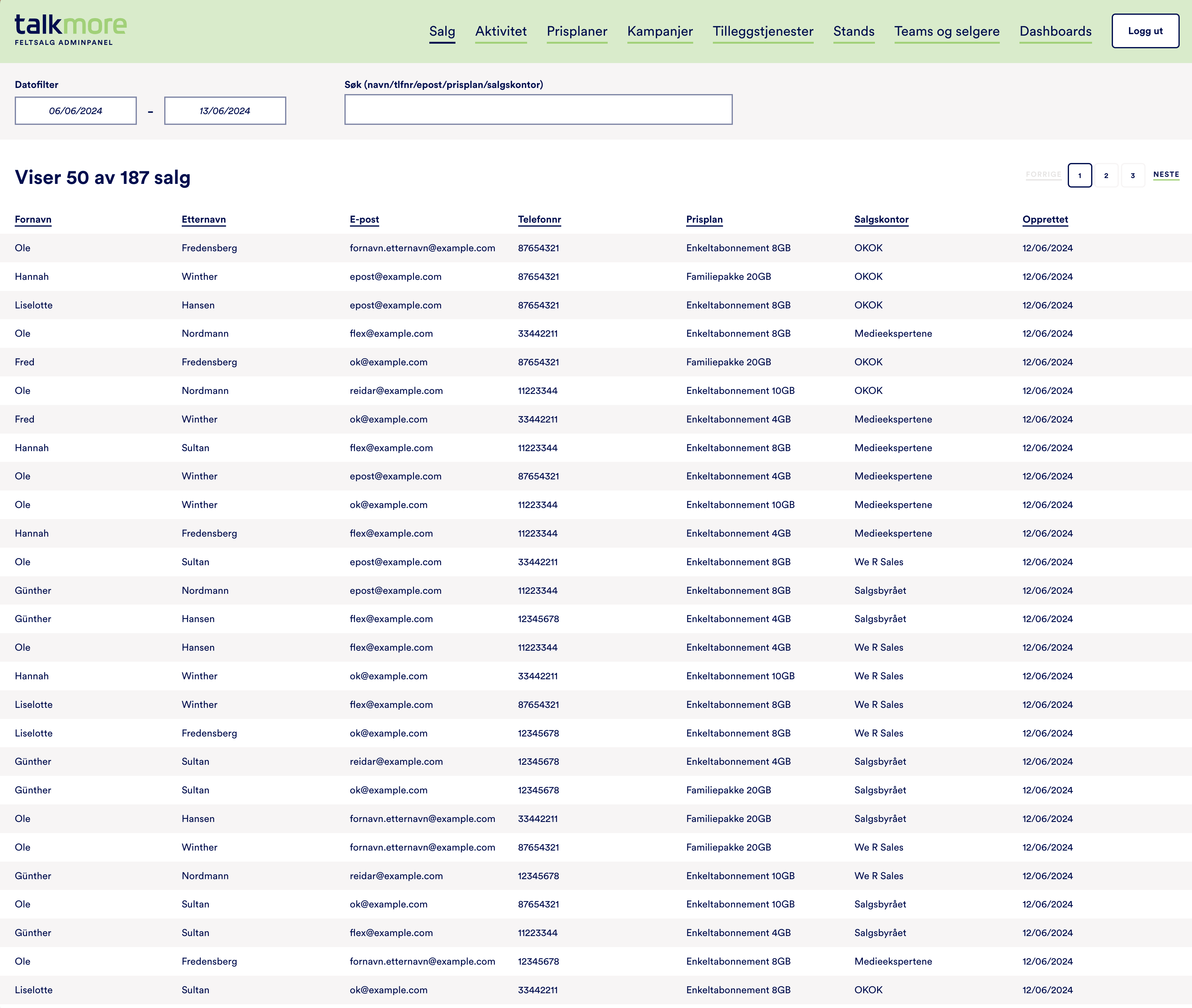The height and width of the screenshot is (1008, 1192).
Task: Click the talkmore logo
Action: [69, 29]
